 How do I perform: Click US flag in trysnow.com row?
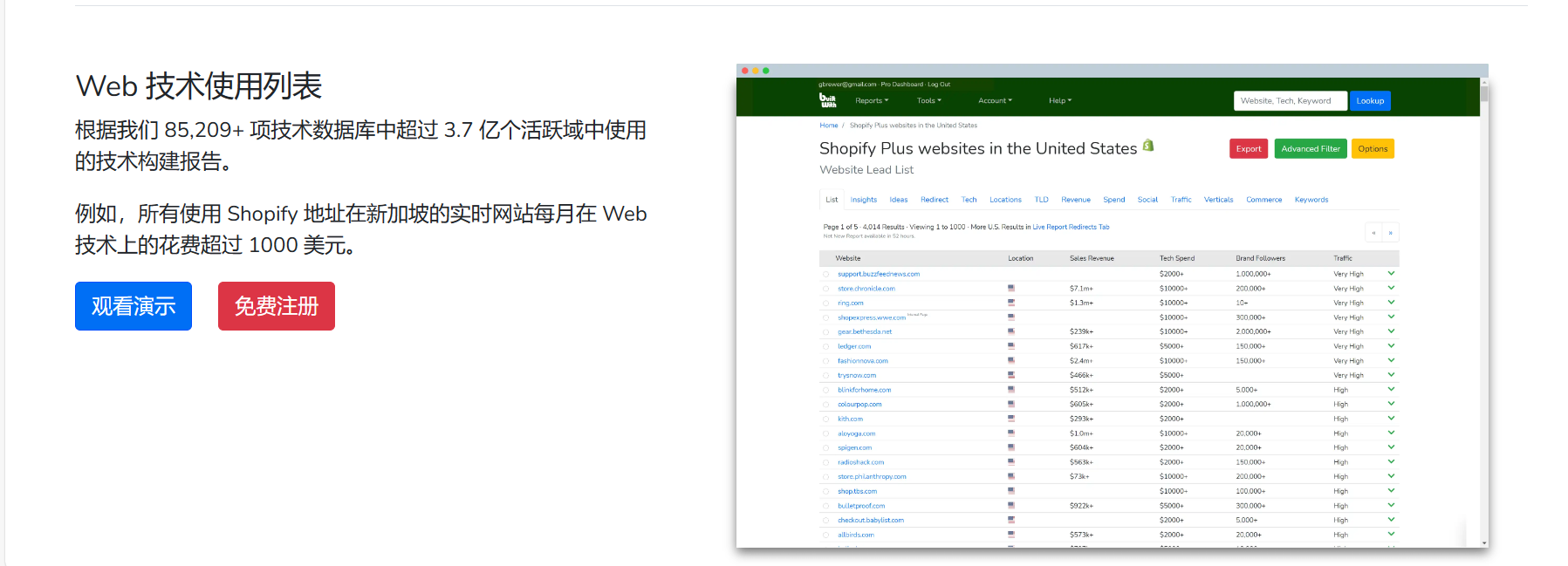coord(1011,375)
